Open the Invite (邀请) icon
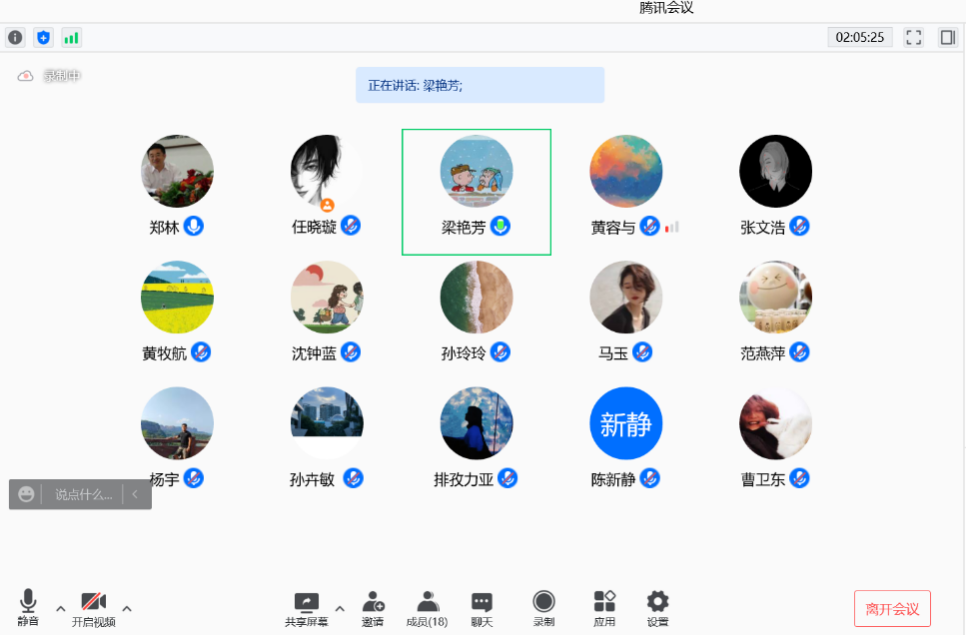The width and height of the screenshot is (966, 635). (373, 607)
